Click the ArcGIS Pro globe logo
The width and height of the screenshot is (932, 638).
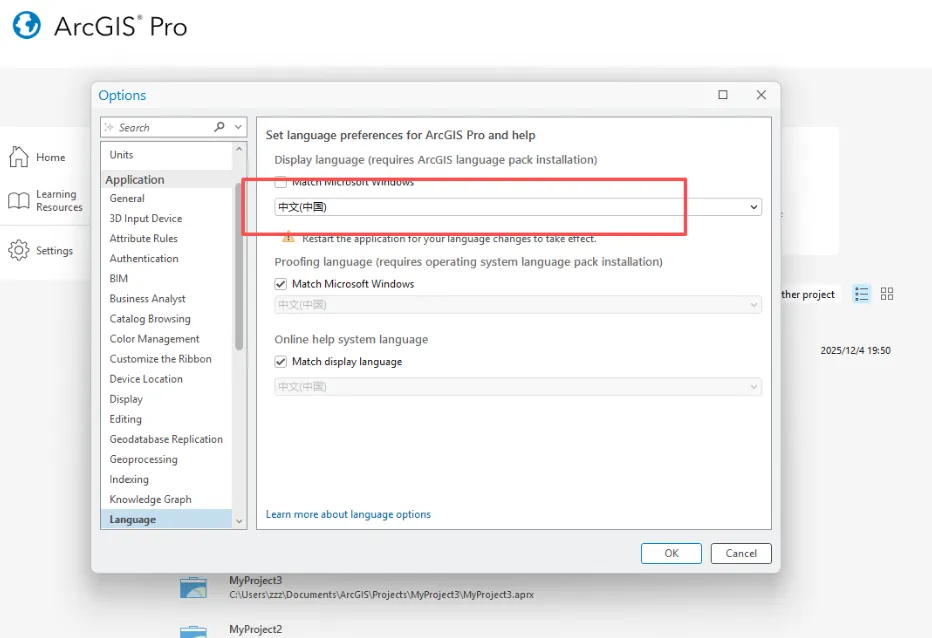click(27, 26)
